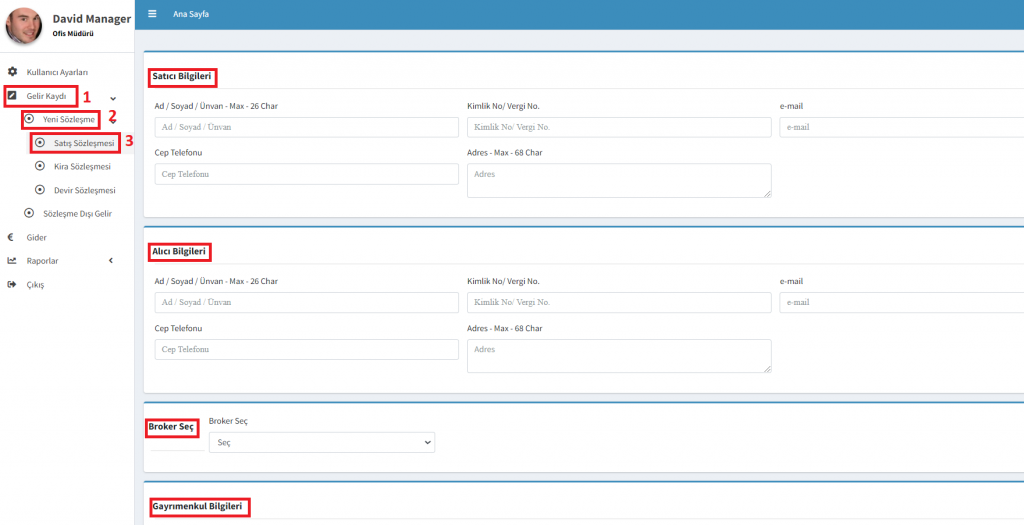The width and height of the screenshot is (1024, 525).
Task: Click seller Adres text area
Action: (618, 181)
